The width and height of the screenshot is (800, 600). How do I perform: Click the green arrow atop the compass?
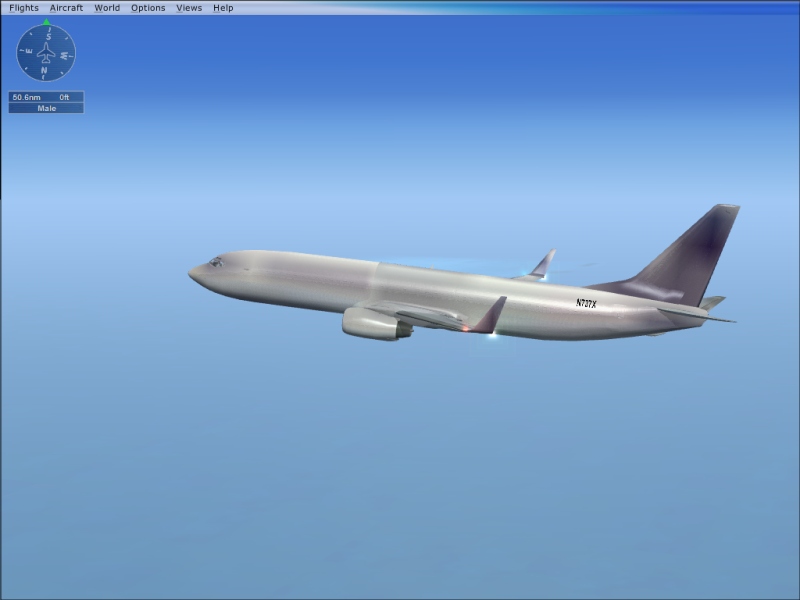coord(46,21)
